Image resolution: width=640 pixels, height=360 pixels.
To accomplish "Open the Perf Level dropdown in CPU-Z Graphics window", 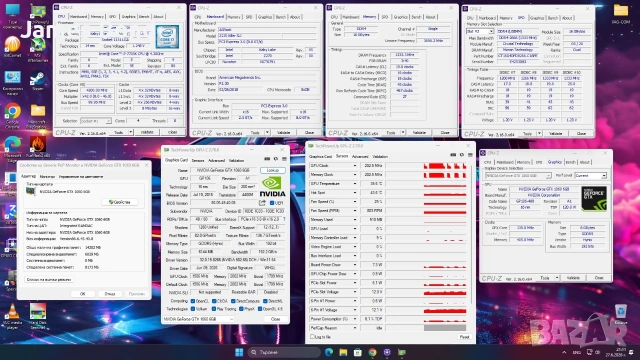I will [591, 176].
